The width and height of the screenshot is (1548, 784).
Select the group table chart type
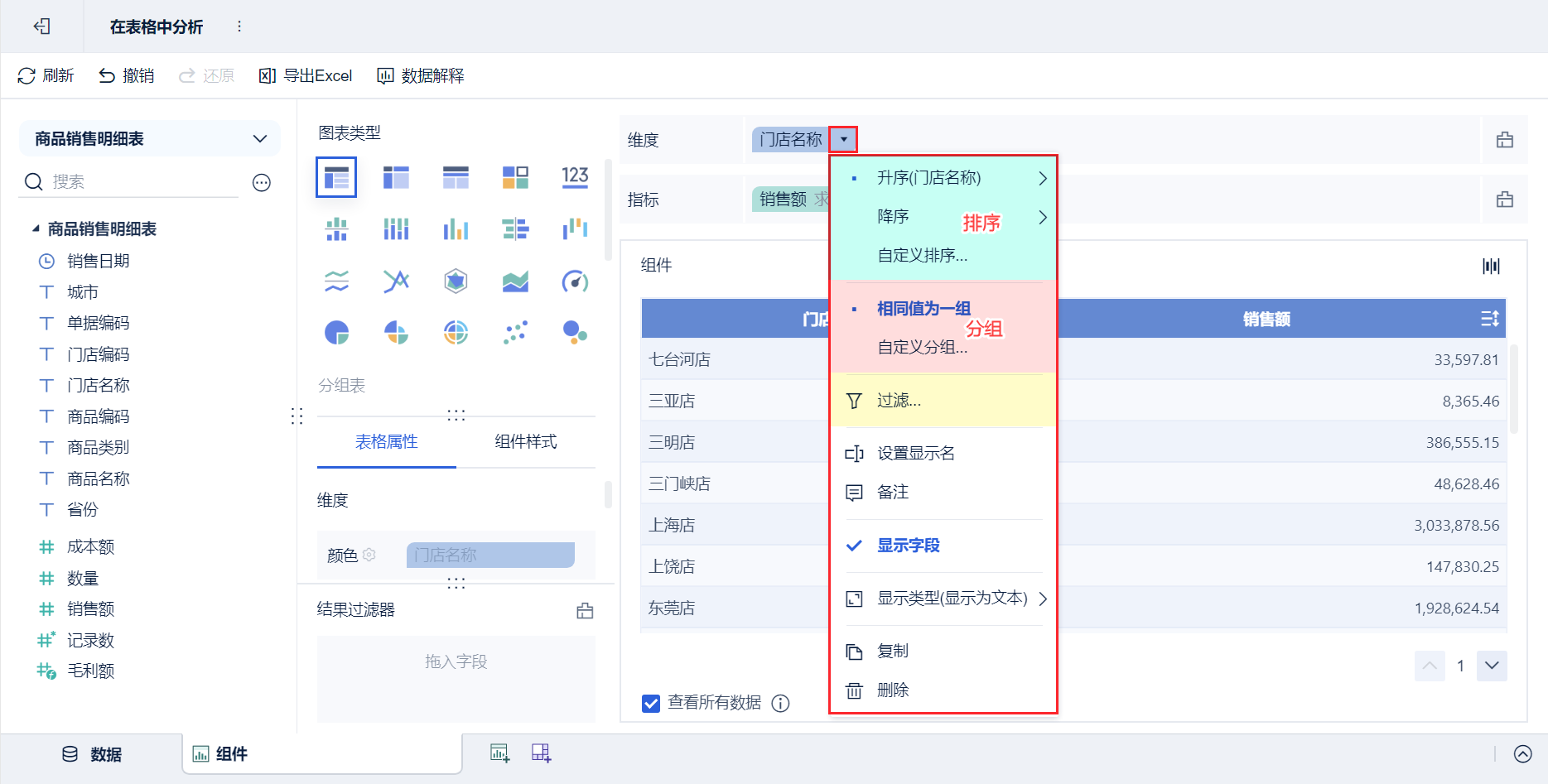tap(336, 177)
